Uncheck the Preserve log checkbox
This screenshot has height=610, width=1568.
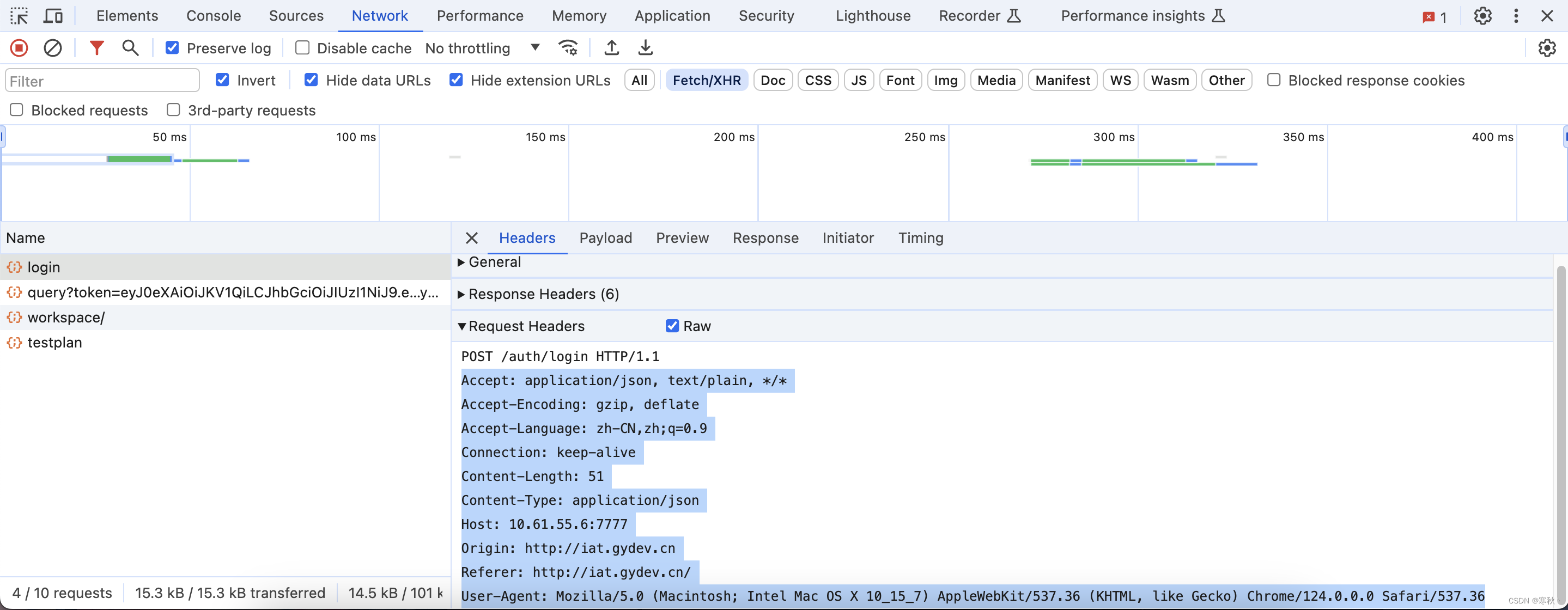(x=172, y=47)
